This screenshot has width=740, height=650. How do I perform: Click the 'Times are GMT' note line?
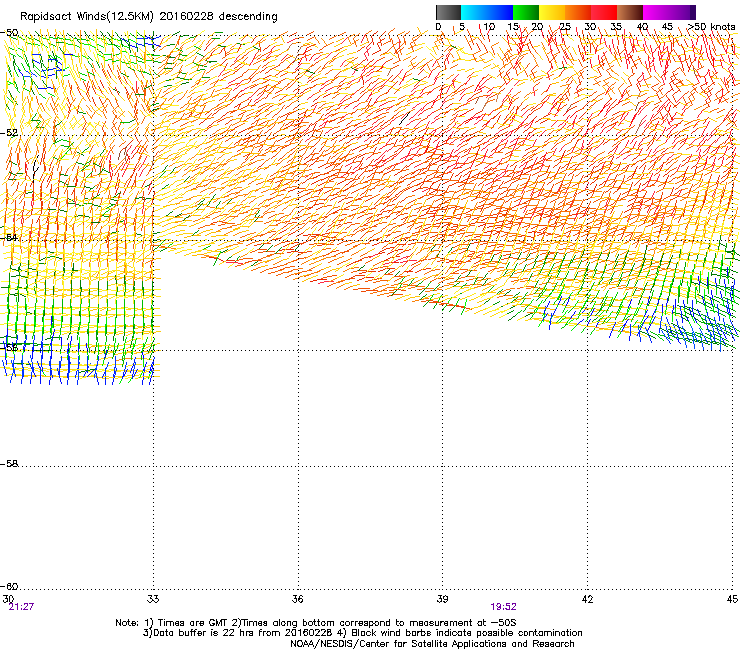316,623
